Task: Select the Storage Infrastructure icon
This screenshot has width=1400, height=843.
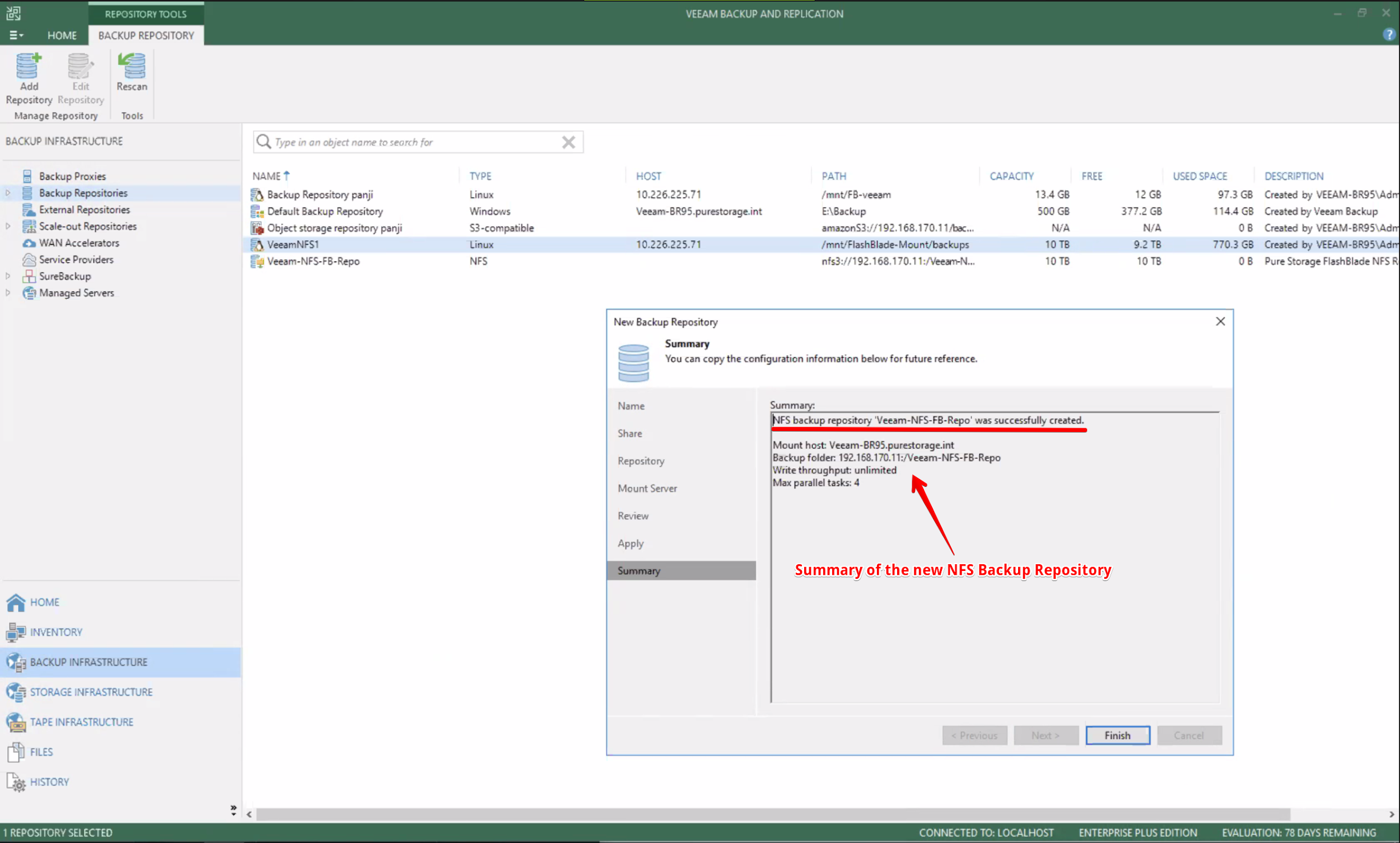Action: [16, 691]
